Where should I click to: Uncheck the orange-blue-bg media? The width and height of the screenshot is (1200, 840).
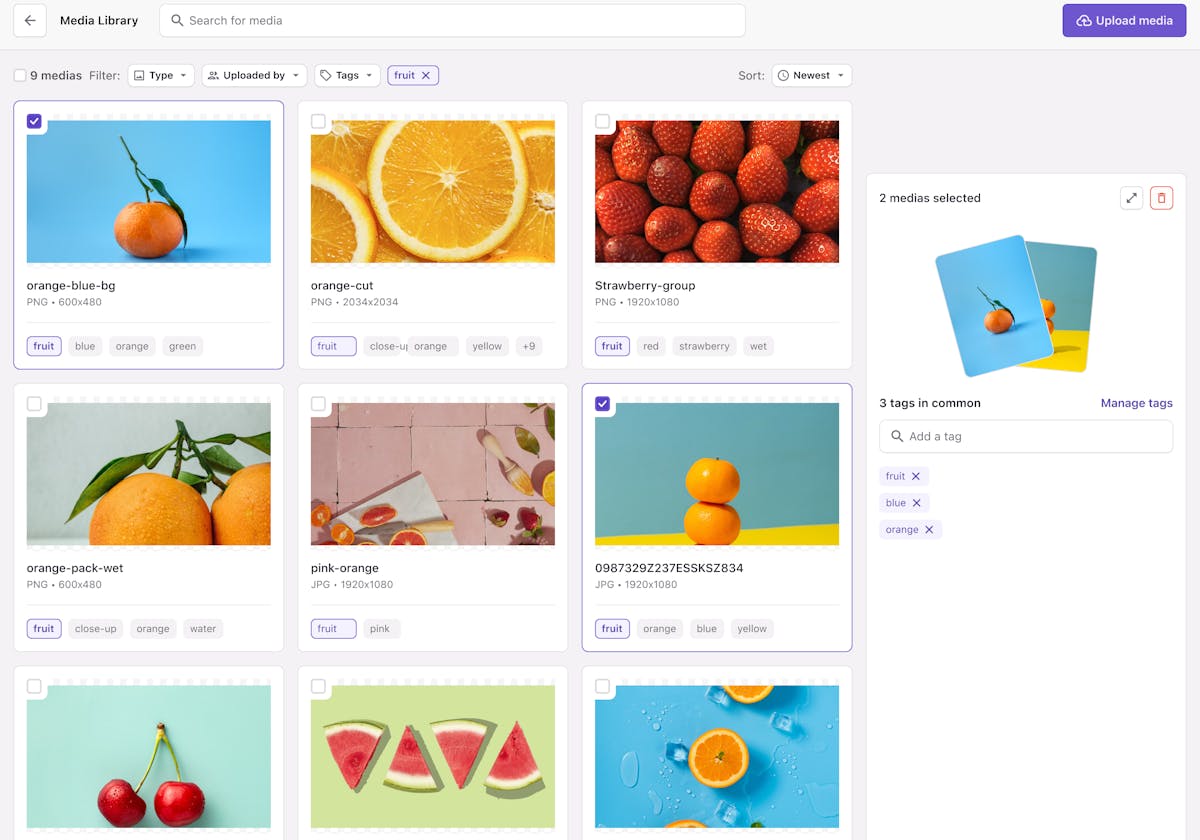coord(34,121)
